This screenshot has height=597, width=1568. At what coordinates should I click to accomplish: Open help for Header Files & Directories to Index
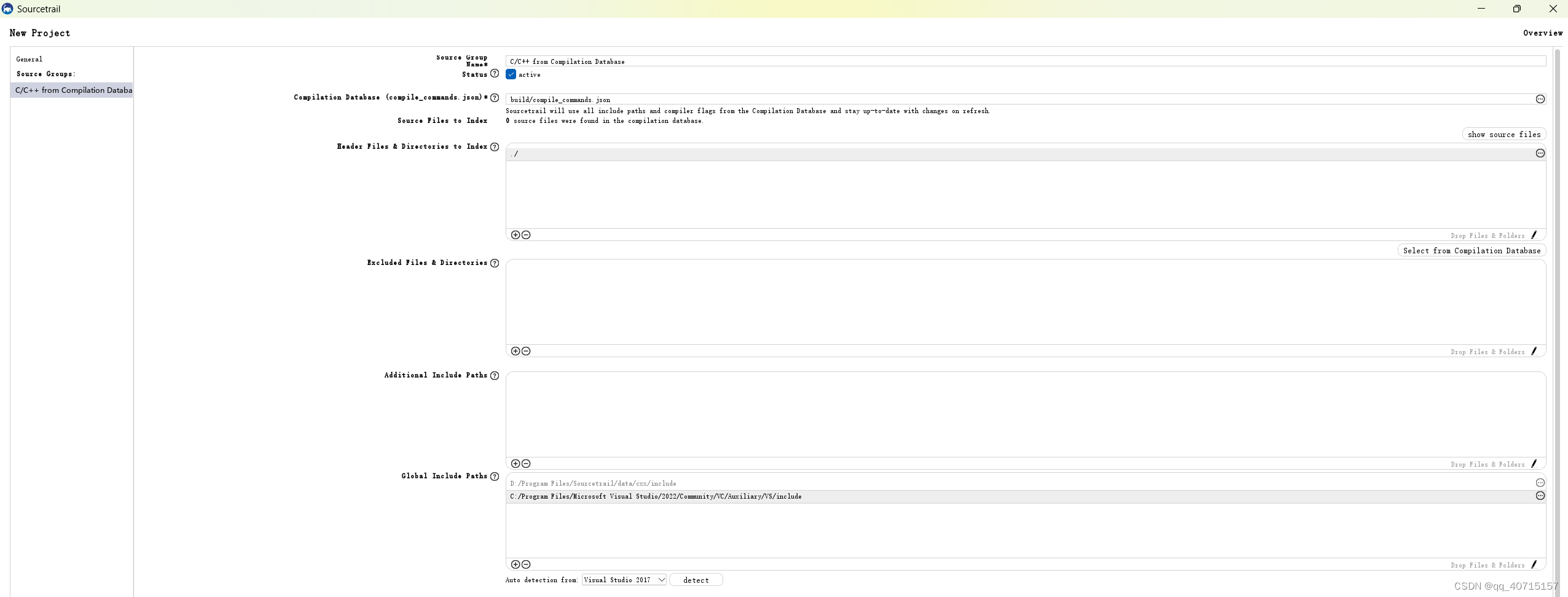click(x=495, y=147)
